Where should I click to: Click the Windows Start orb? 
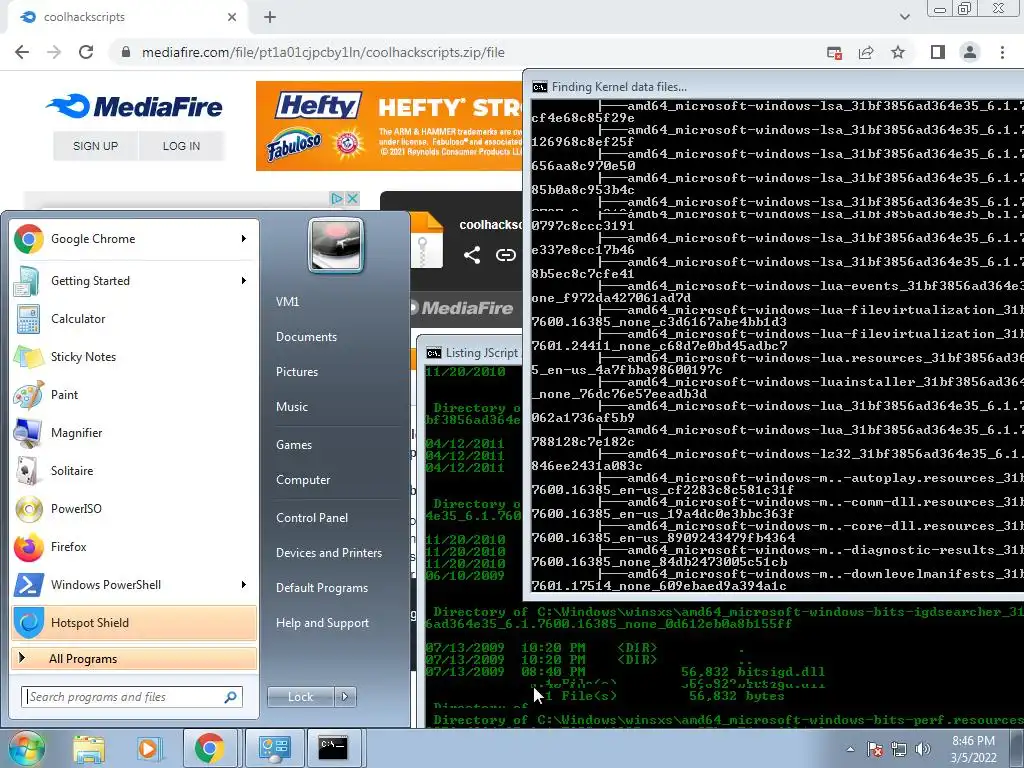pos(26,748)
